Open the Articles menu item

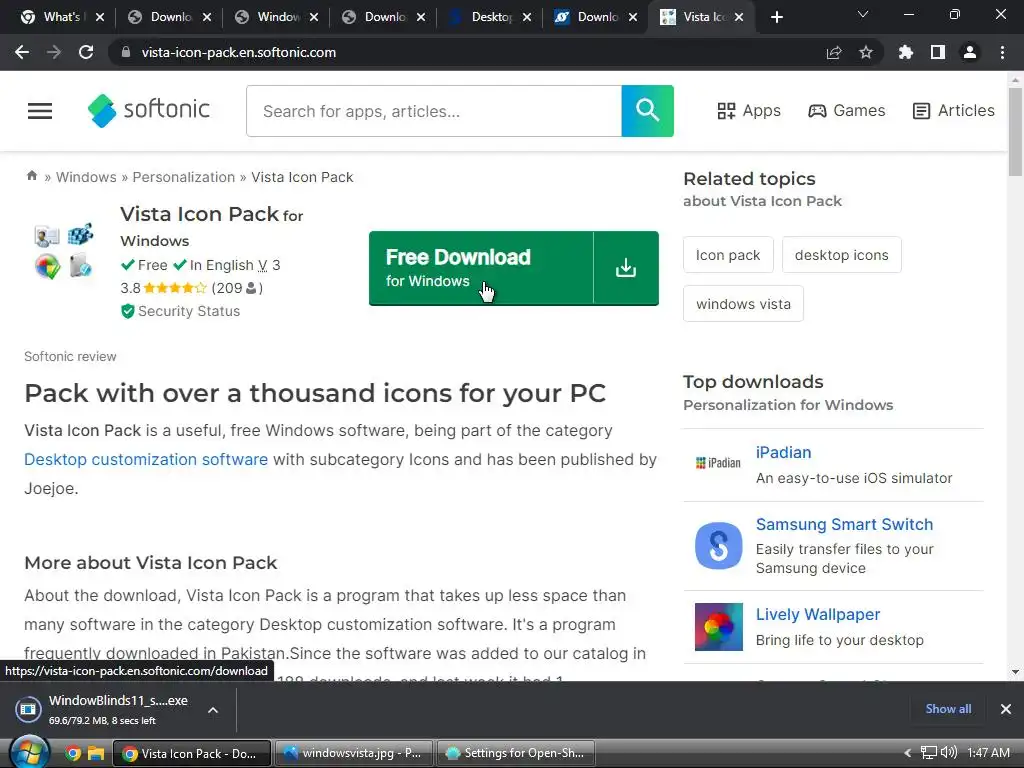pyautogui.click(x=953, y=110)
